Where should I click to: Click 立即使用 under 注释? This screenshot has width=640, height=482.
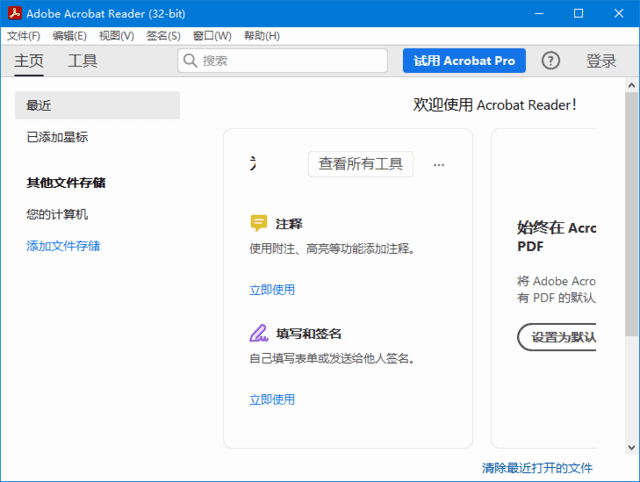[272, 290]
